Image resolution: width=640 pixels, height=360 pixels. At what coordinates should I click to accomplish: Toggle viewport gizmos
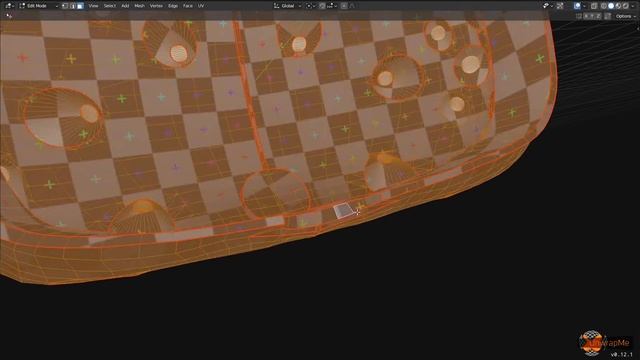tap(560, 6)
